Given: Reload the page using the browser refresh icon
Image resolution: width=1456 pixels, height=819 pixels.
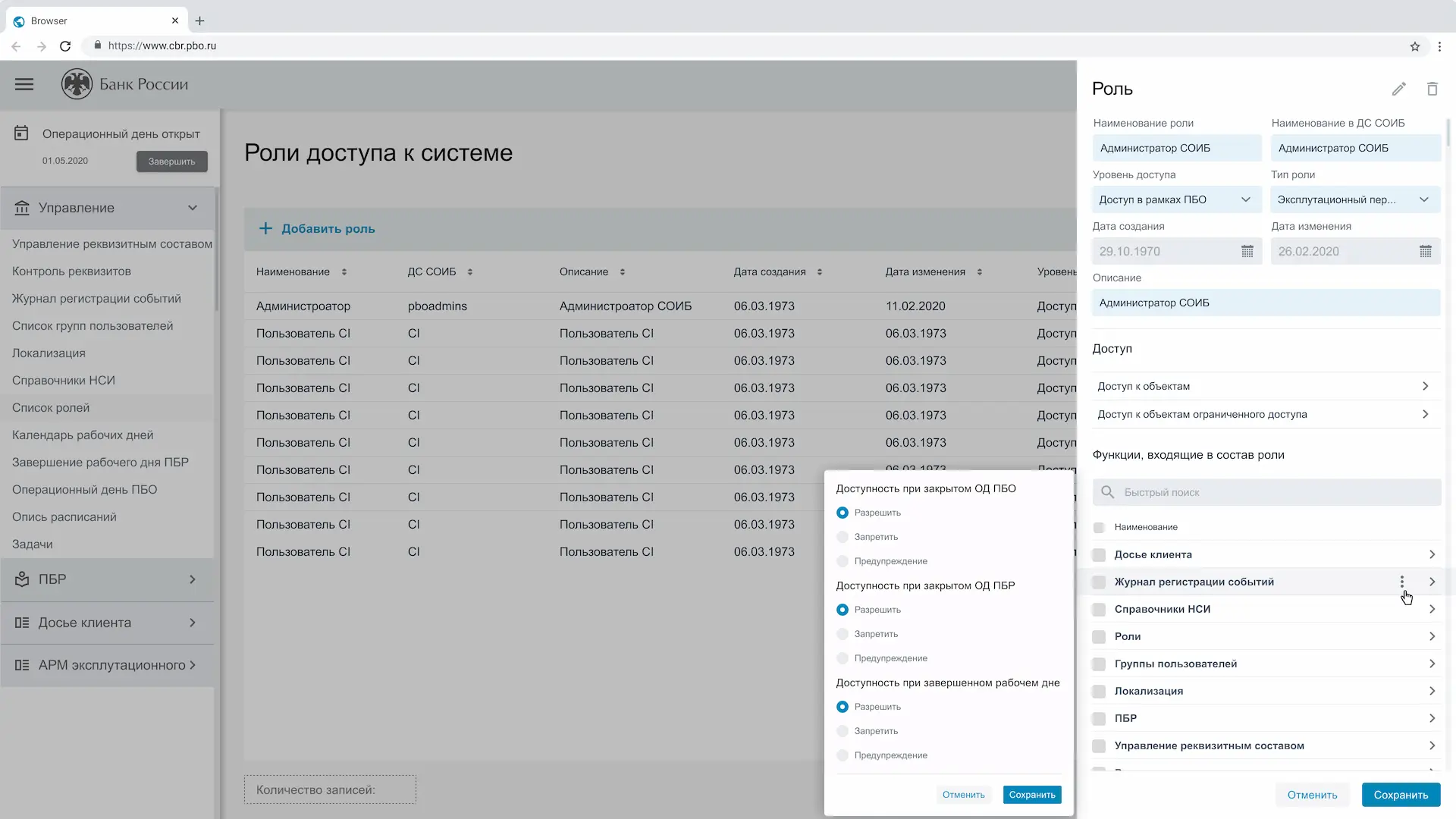Looking at the screenshot, I should pyautogui.click(x=65, y=46).
